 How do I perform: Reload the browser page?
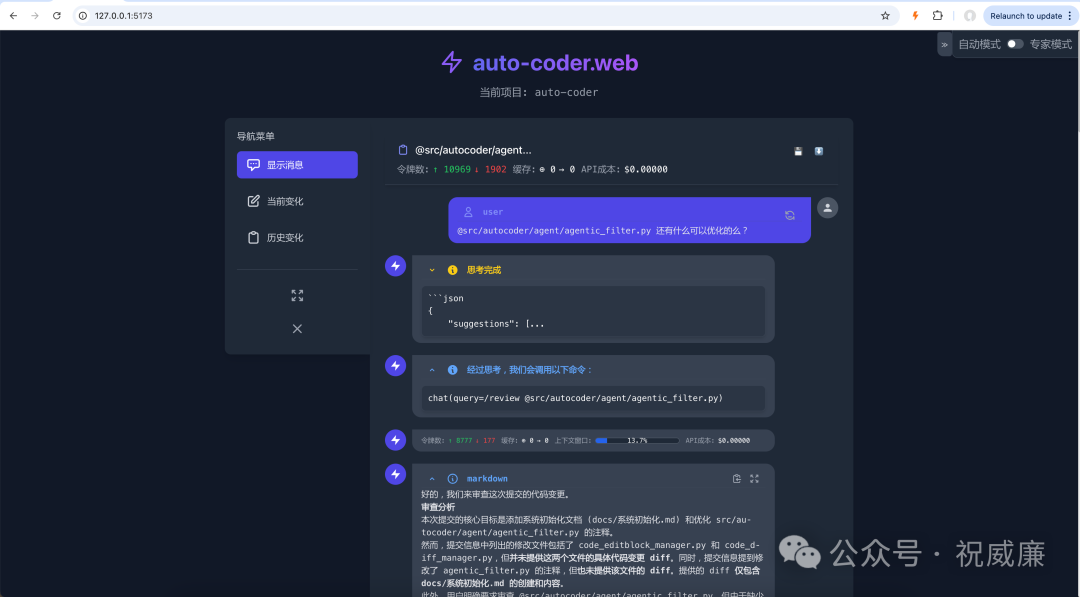(x=56, y=16)
